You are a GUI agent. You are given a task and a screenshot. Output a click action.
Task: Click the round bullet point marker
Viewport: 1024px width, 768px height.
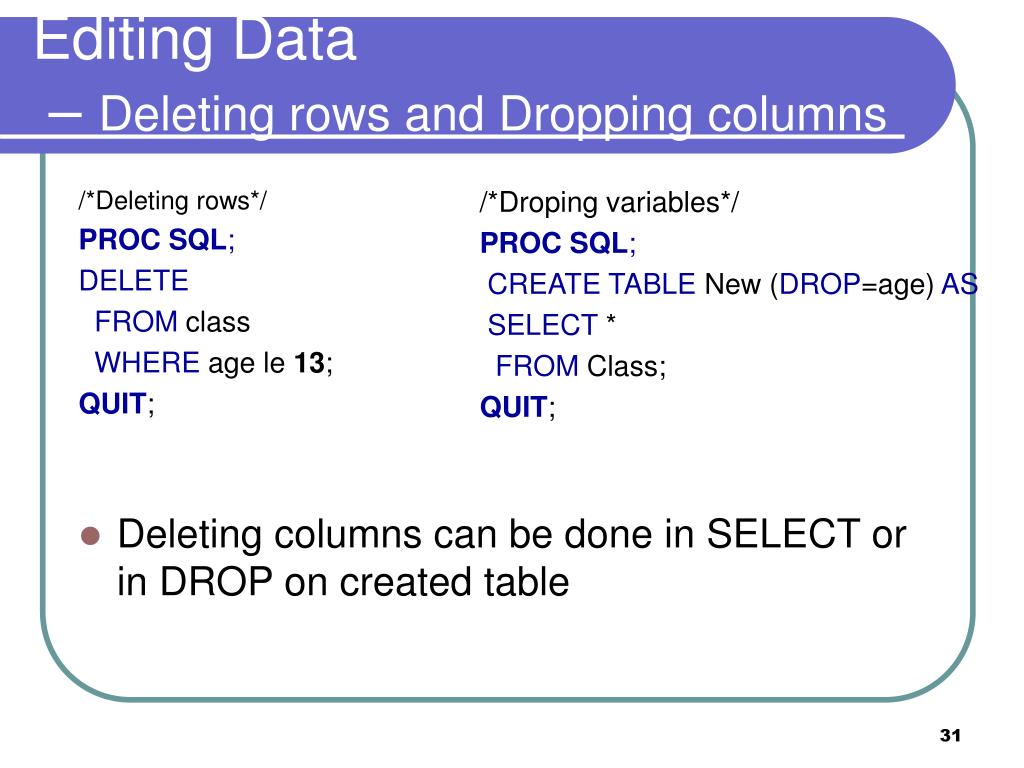pyautogui.click(x=90, y=536)
